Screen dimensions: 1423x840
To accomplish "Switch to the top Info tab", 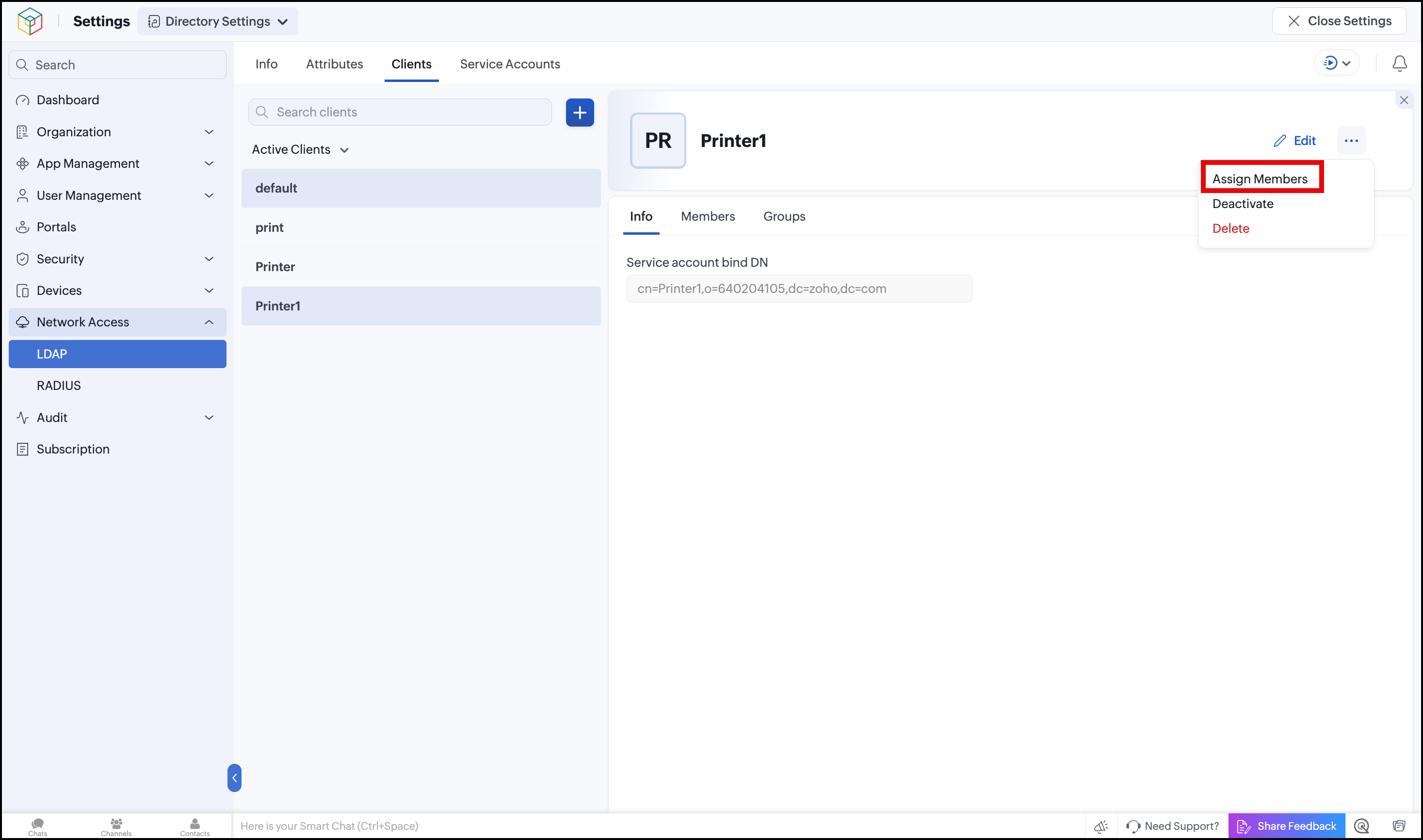I will tap(266, 64).
